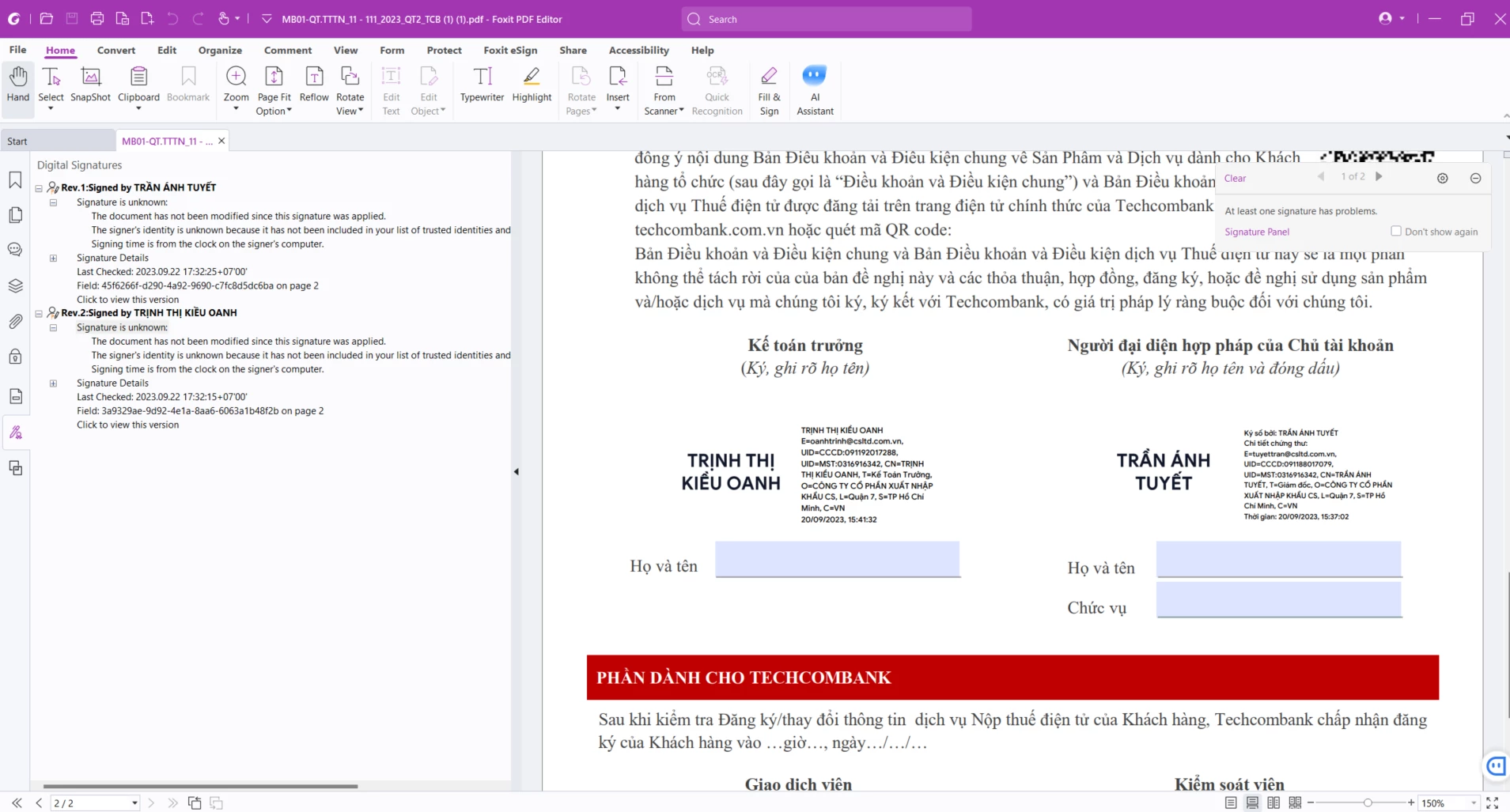Open the page number 2 / 2 dropdown
The height and width of the screenshot is (812, 1510).
click(134, 803)
